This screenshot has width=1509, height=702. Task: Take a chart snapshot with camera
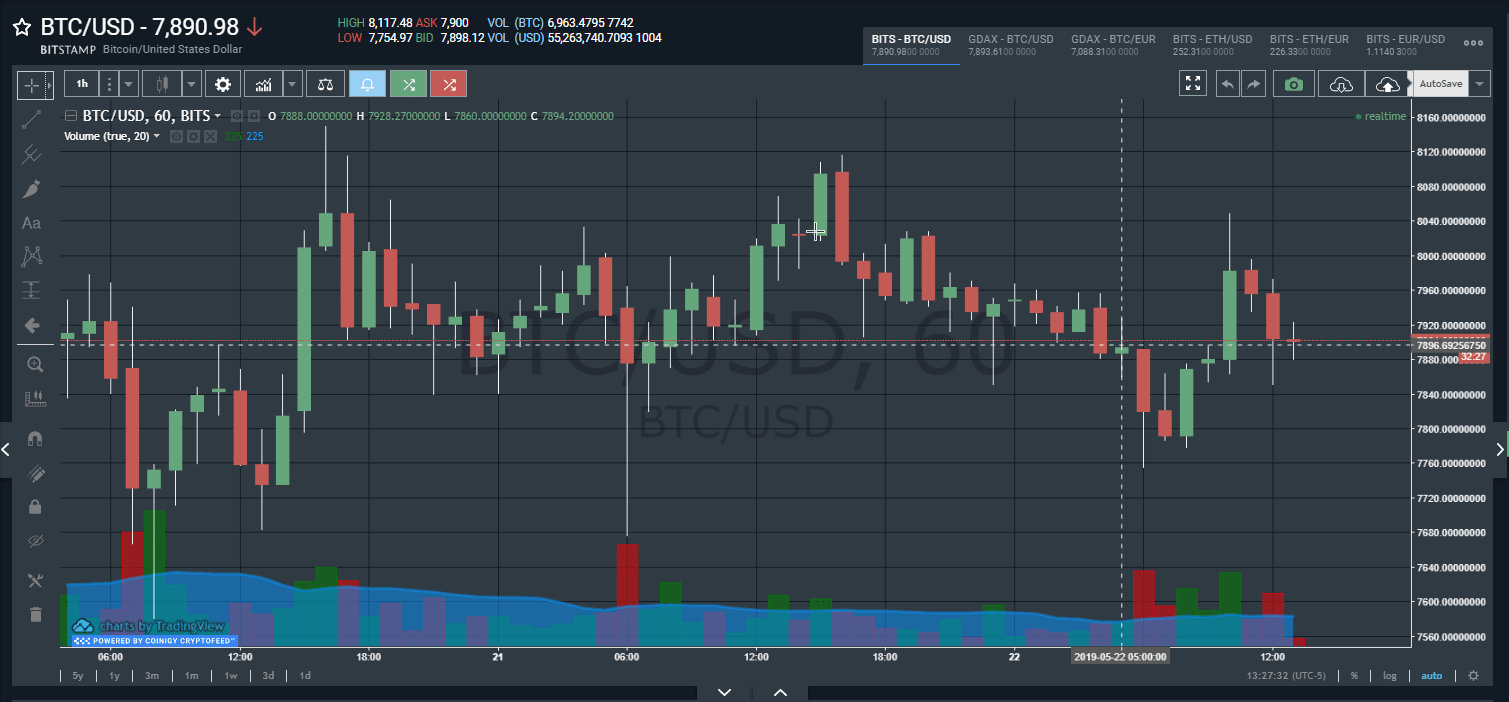1294,84
